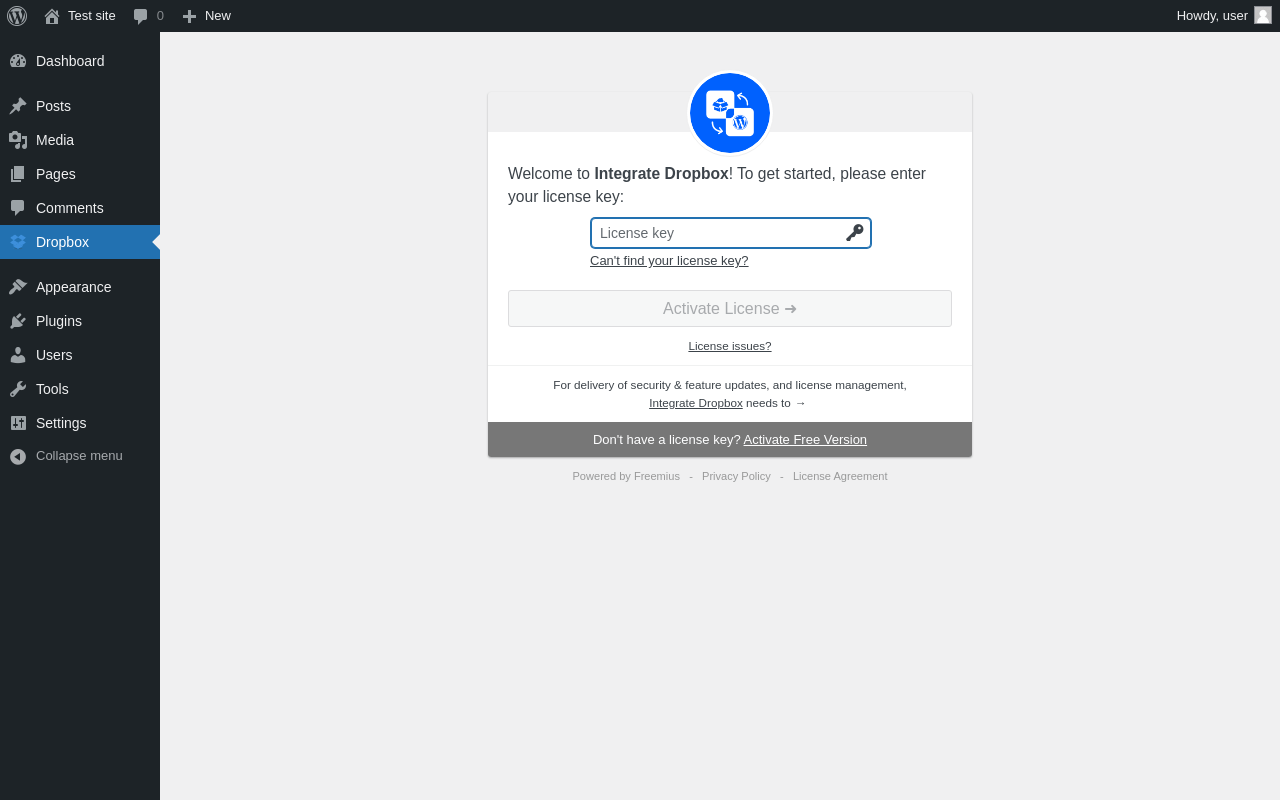
Task: Click the Activate License button
Action: coord(730,308)
